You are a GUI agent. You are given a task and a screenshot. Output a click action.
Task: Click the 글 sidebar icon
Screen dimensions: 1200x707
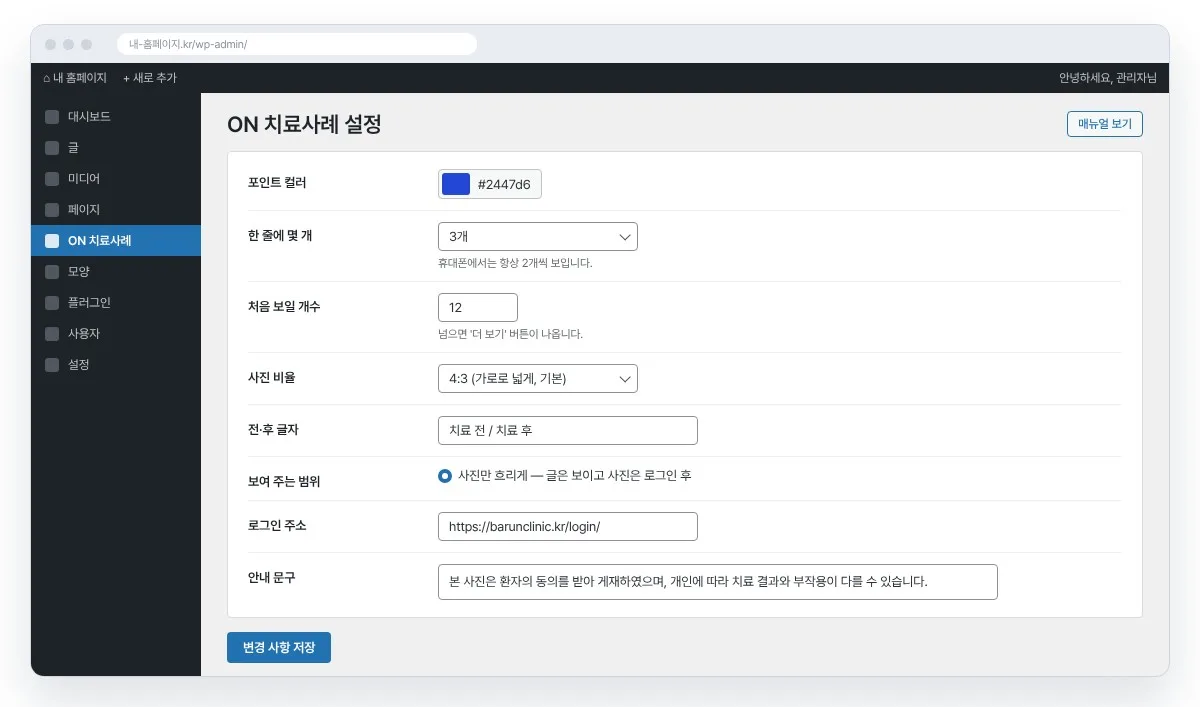(x=52, y=148)
